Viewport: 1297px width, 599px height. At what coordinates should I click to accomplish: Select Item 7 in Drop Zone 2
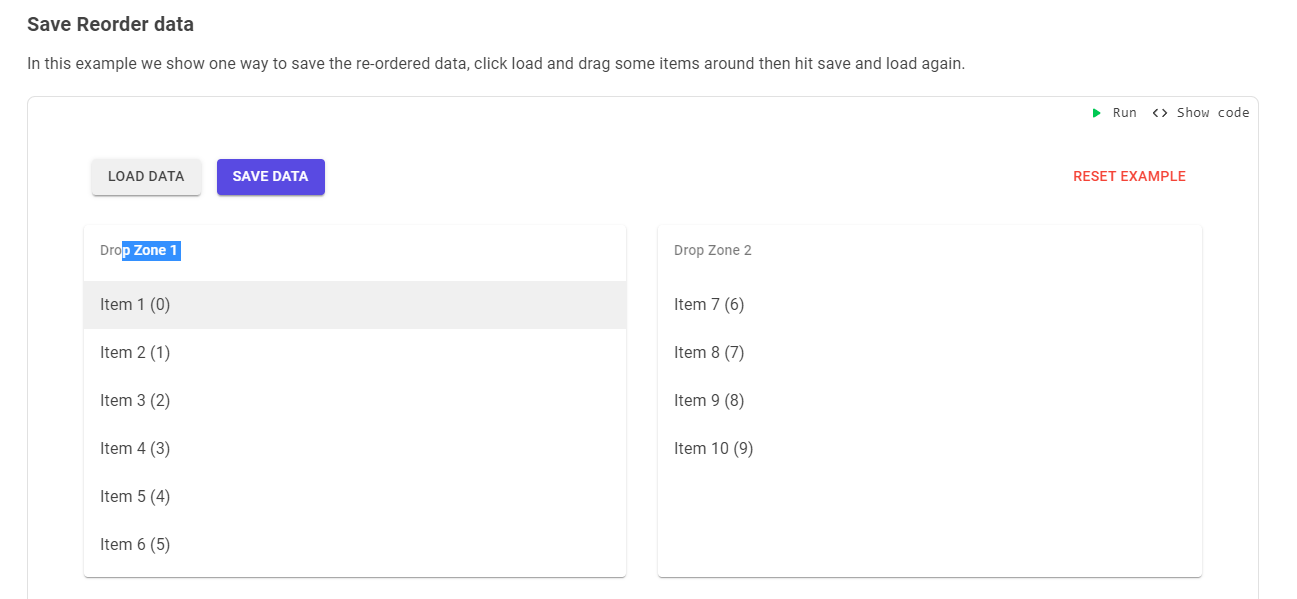(x=709, y=304)
